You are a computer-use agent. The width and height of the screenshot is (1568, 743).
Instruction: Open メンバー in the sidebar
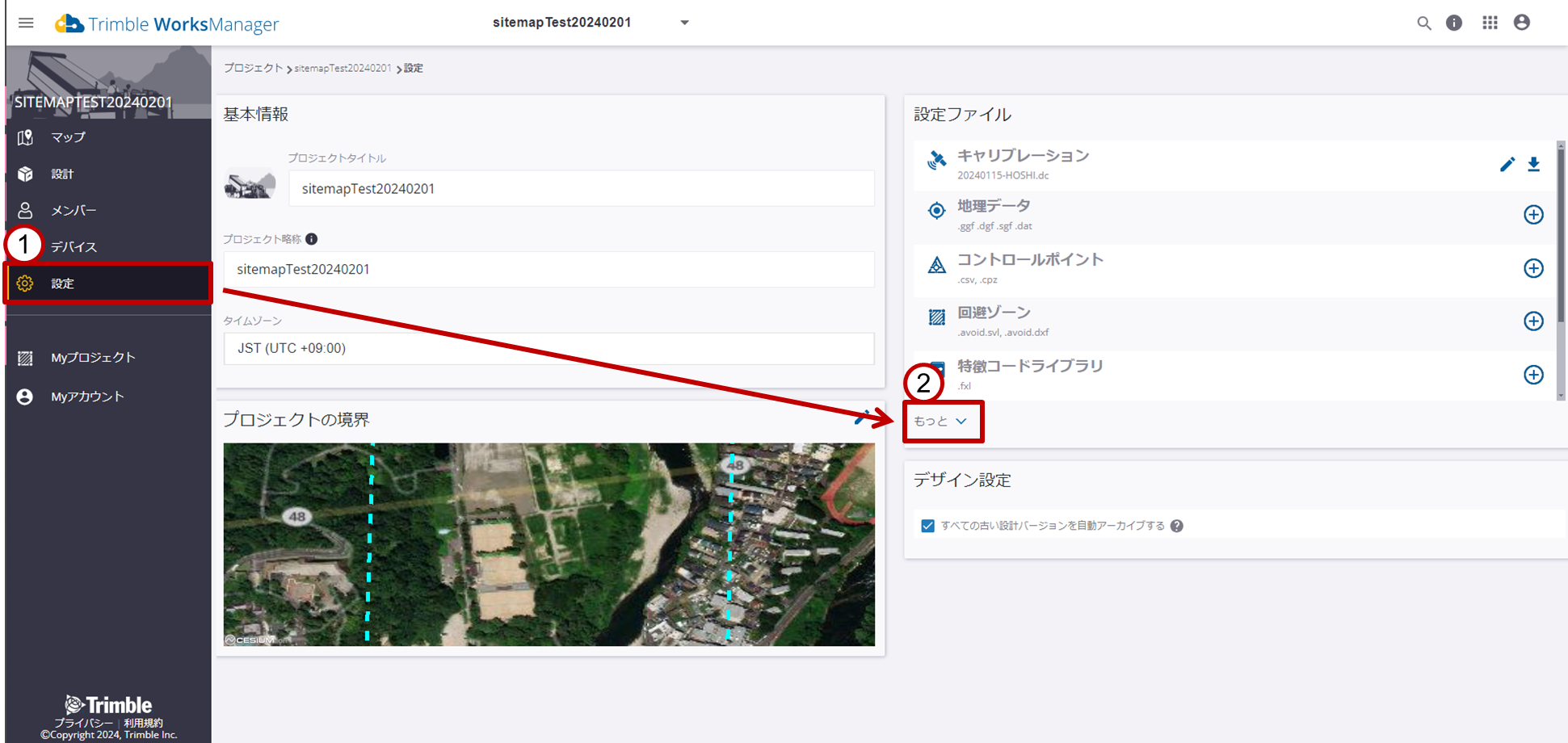74,211
